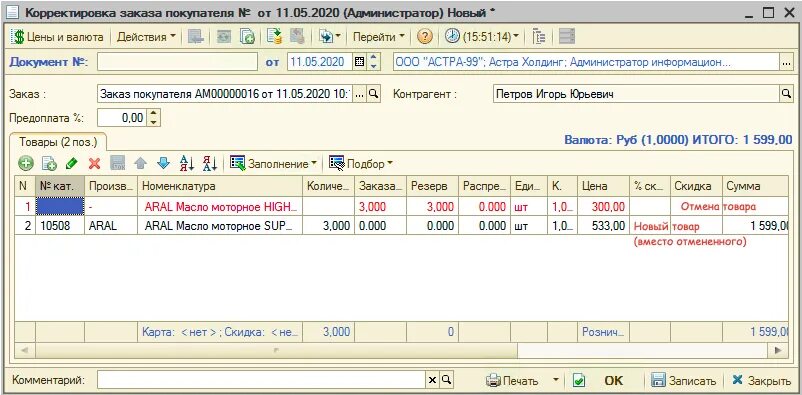The height and width of the screenshot is (395, 802).
Task: Sort descending with the Я-А icon
Action: click(210, 164)
